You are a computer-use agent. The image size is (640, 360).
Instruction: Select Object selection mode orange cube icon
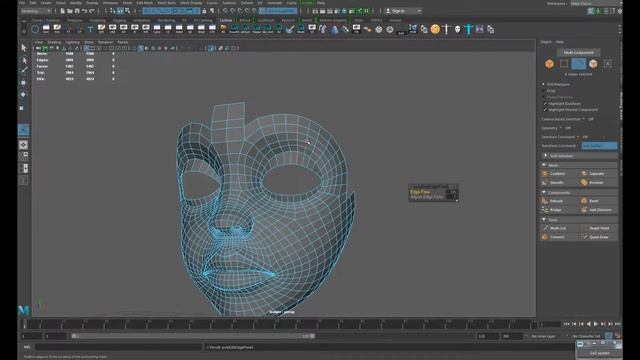click(549, 64)
